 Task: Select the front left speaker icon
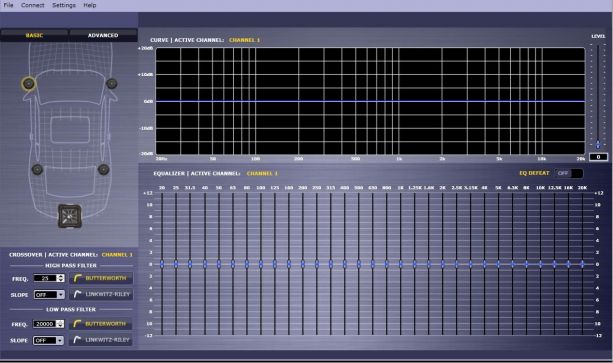tap(29, 84)
